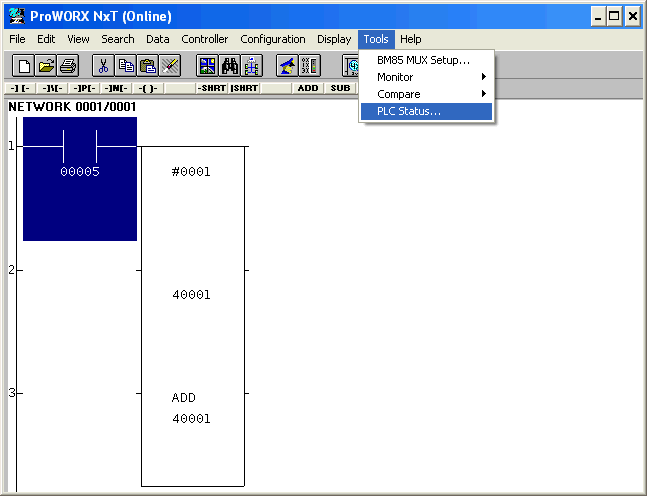Click the ProWORX application icon in title bar

17,17
